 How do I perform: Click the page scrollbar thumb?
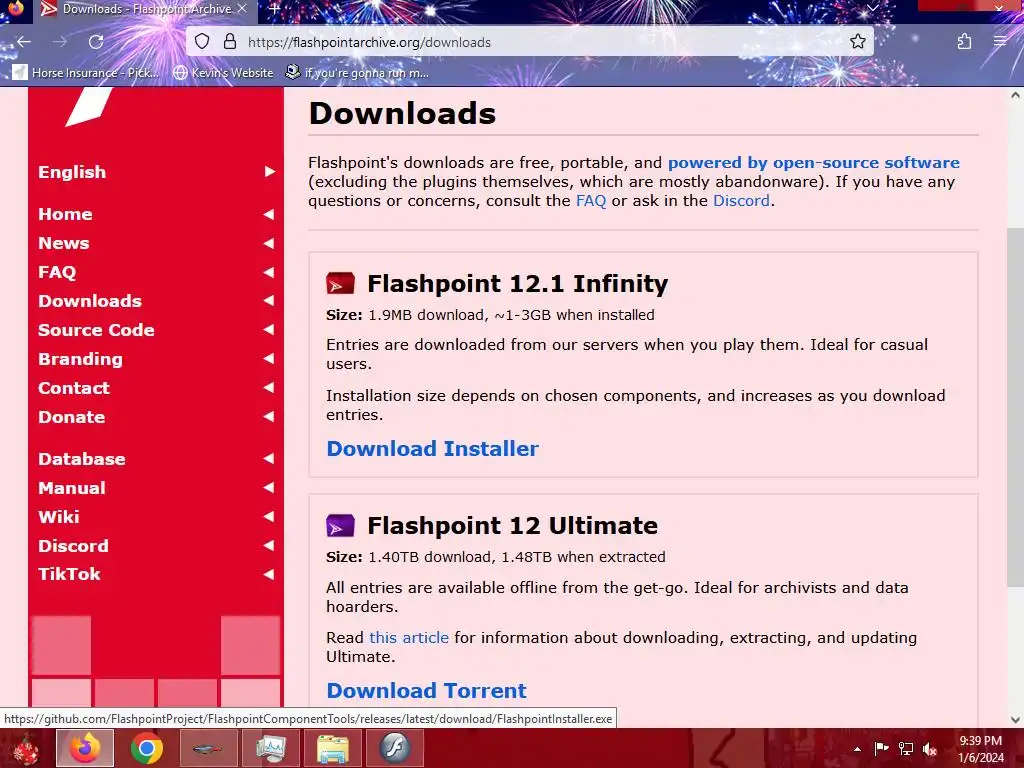click(x=1015, y=407)
